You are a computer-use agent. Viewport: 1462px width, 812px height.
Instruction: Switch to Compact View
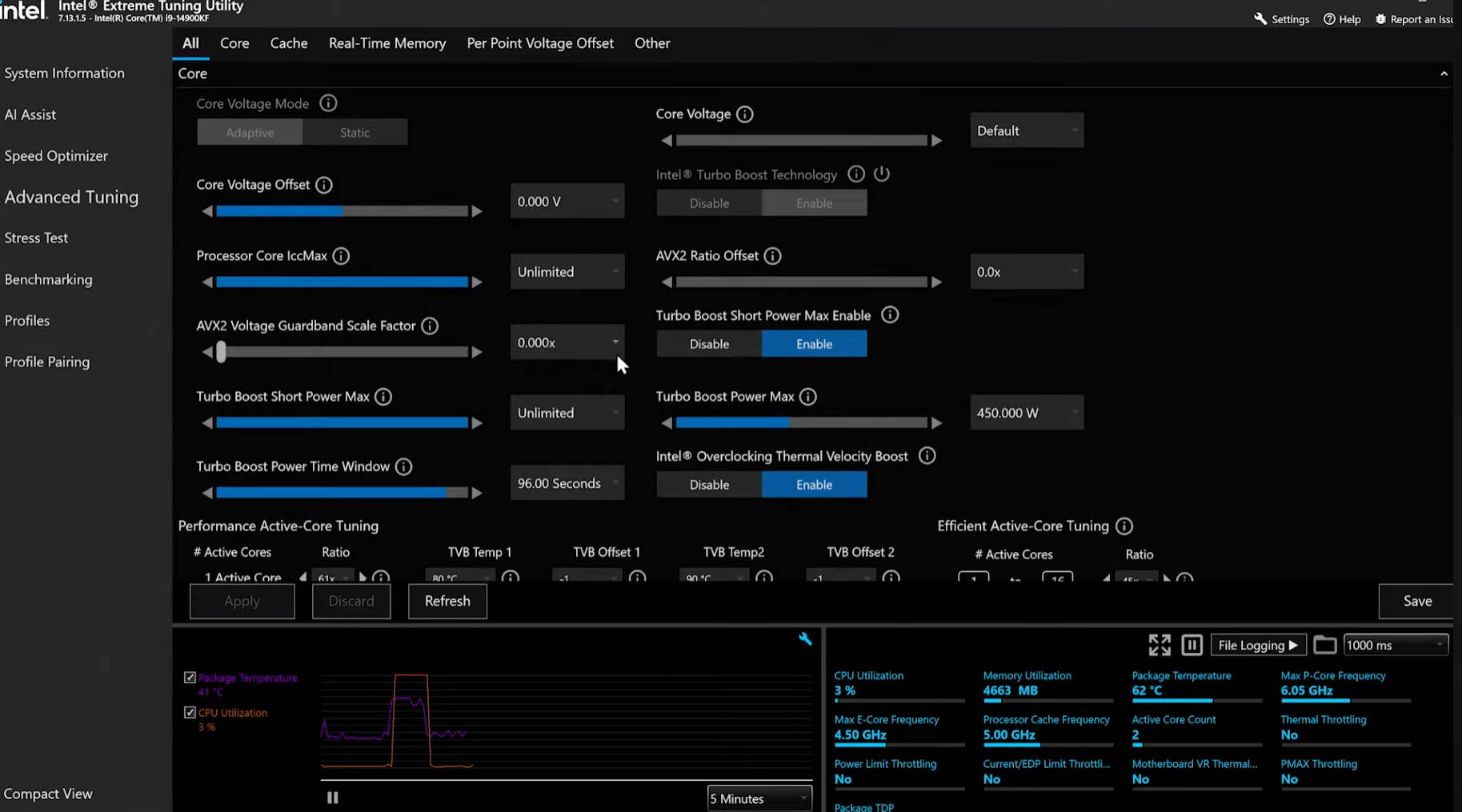click(x=48, y=794)
